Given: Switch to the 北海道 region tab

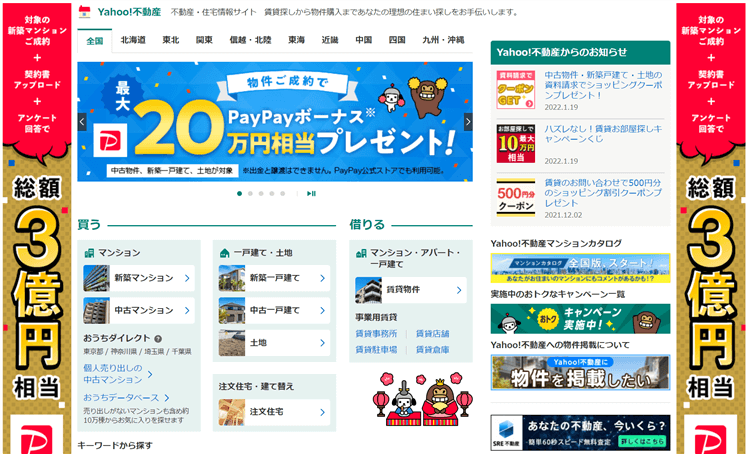Looking at the screenshot, I should (x=133, y=41).
